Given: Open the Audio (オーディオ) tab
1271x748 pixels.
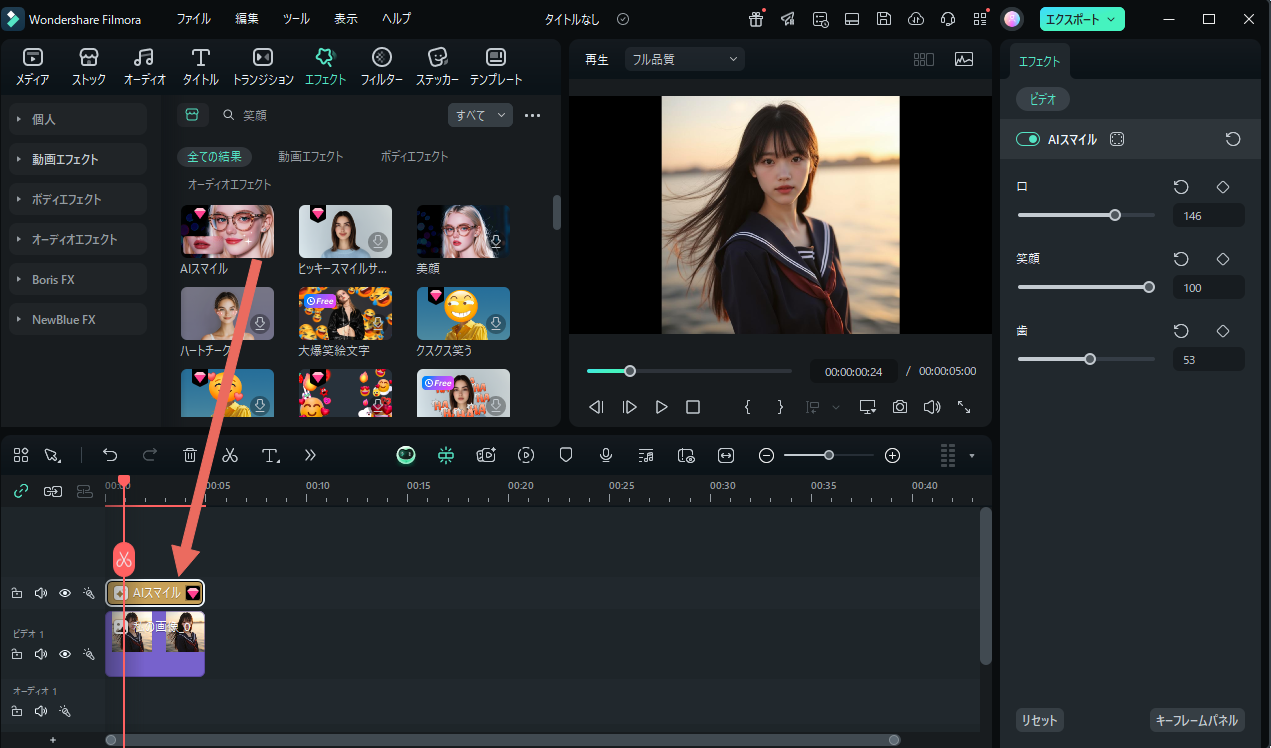Looking at the screenshot, I should click(x=145, y=66).
